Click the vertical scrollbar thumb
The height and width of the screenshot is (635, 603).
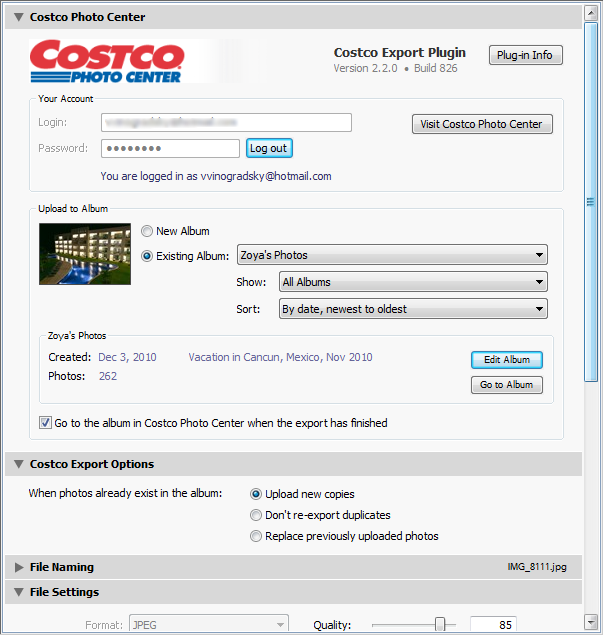[591, 202]
